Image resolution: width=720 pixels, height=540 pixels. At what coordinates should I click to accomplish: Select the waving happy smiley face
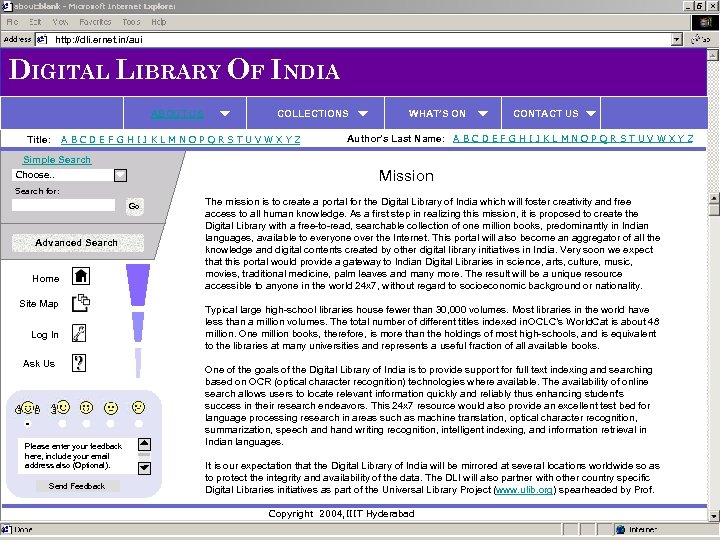click(x=61, y=407)
